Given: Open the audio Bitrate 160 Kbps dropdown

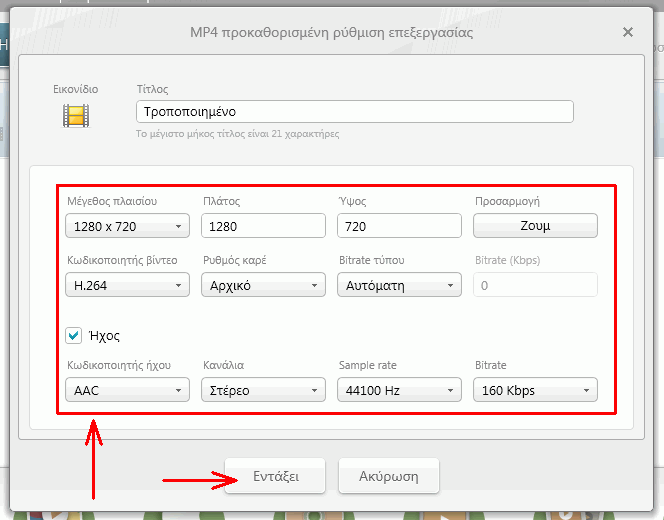Looking at the screenshot, I should (x=535, y=390).
